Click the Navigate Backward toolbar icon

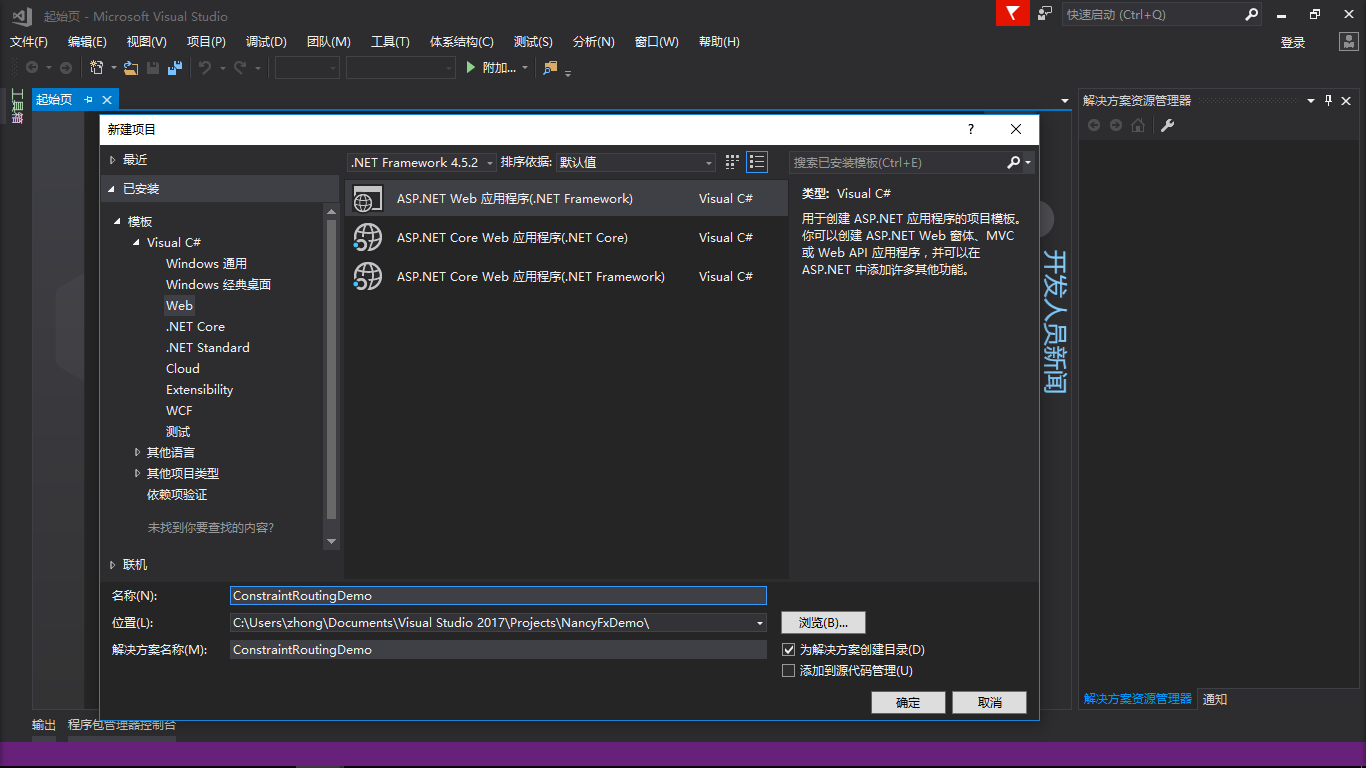point(32,67)
